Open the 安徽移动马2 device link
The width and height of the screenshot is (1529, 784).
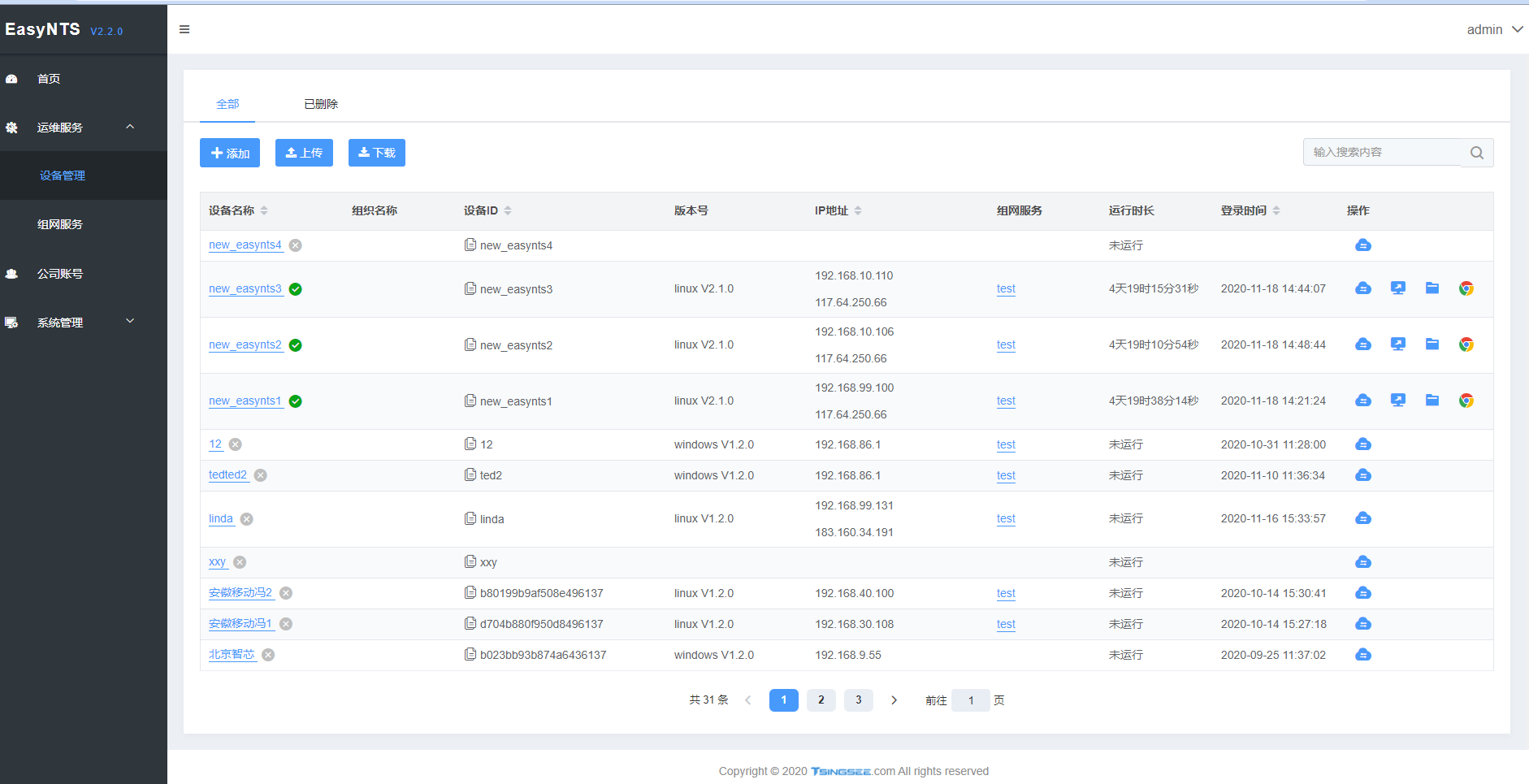[x=240, y=593]
